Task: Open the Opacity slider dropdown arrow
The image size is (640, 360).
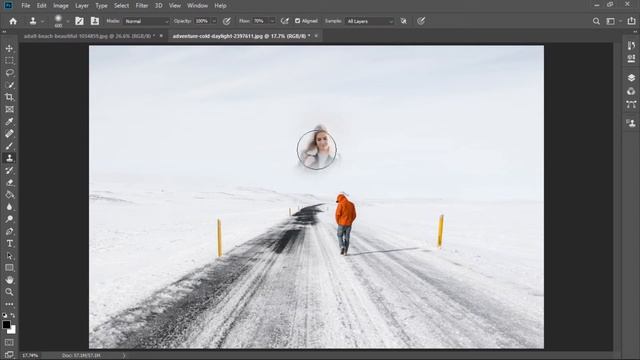Action: 214,21
